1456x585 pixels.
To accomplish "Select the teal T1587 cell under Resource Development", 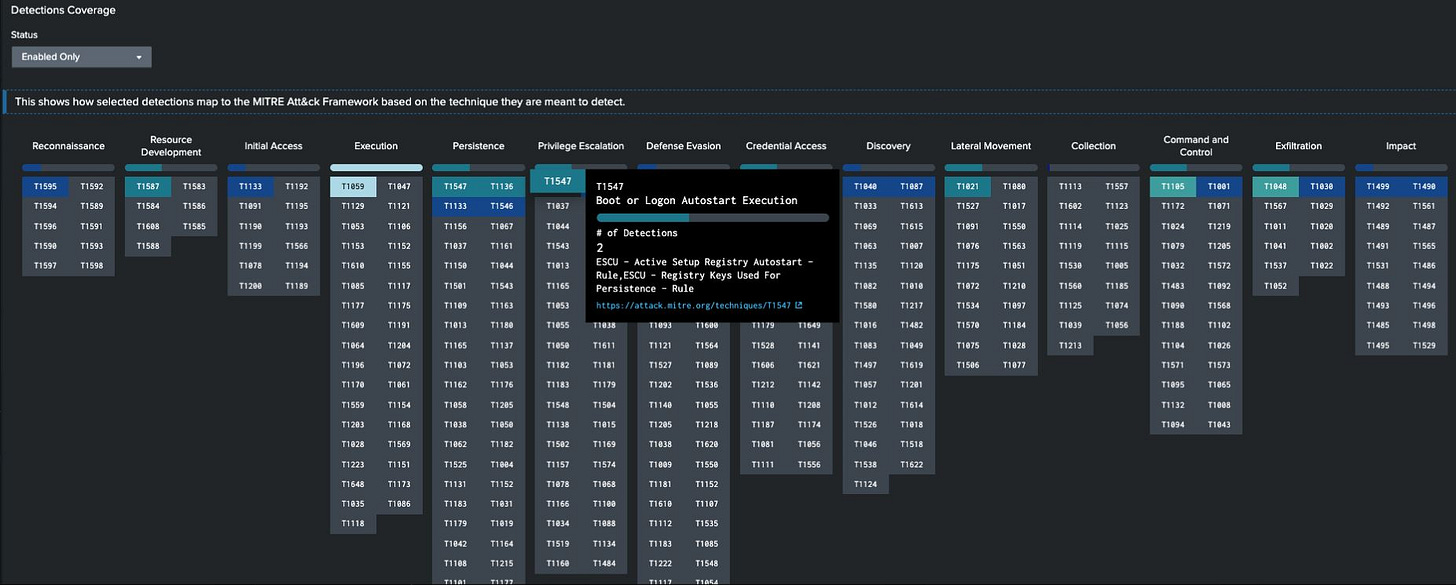I will click(x=147, y=186).
